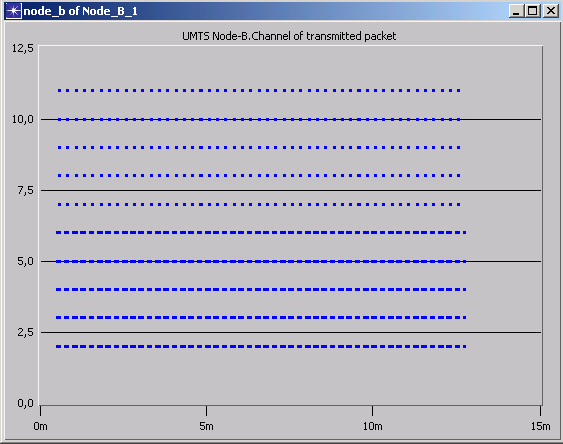This screenshot has width=563, height=444.
Task: Click the dashed data series at value 6
Action: click(261, 233)
